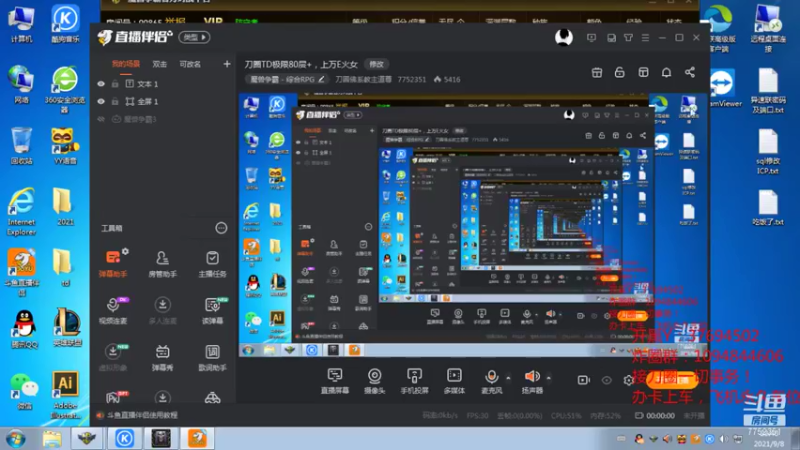This screenshot has width=800, height=450.
Task: Open the 弹幕秀 tool
Action: (162, 357)
